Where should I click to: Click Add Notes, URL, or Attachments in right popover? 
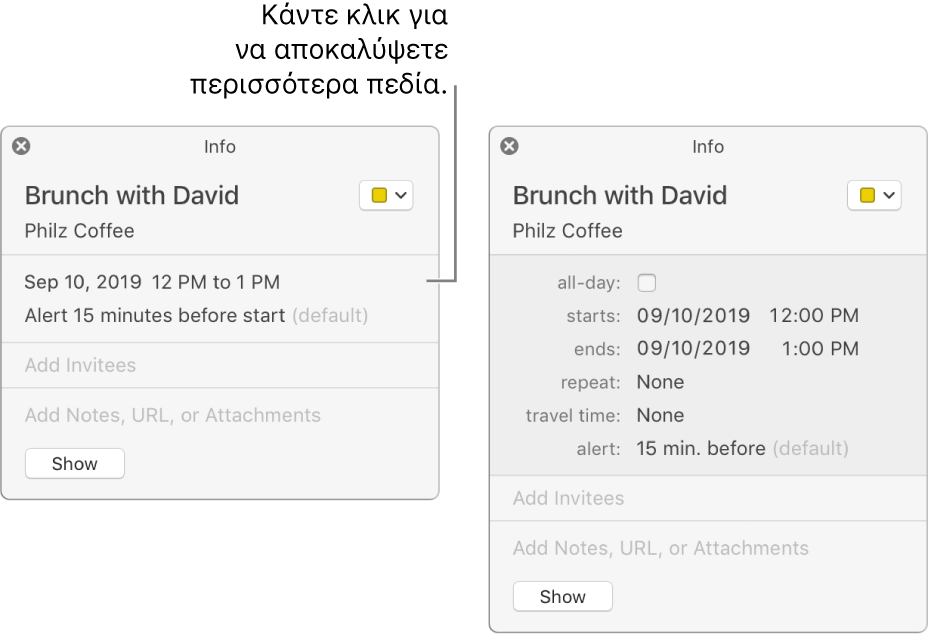661,548
